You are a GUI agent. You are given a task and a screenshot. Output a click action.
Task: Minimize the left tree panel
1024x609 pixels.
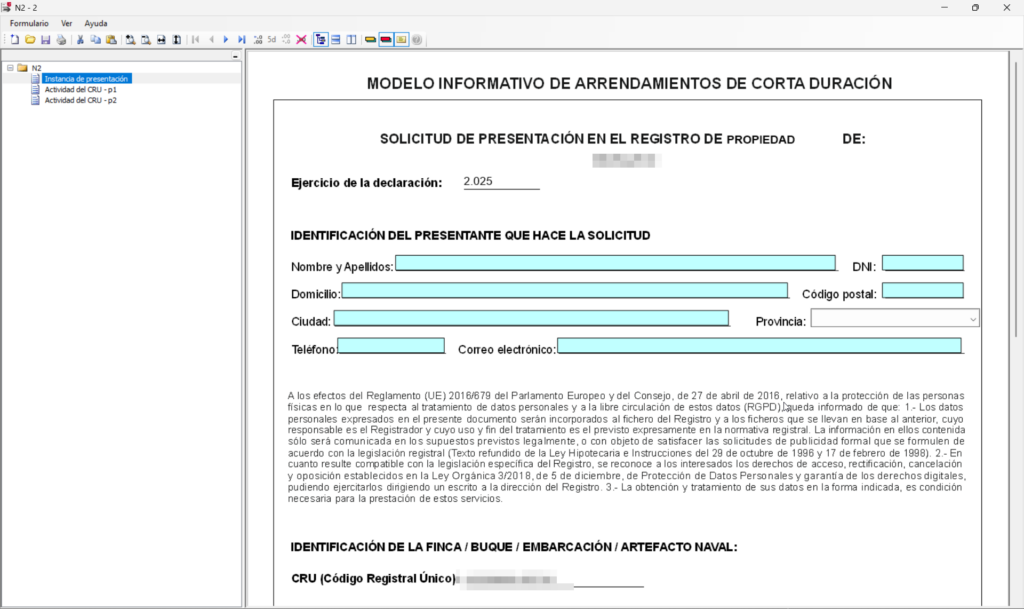point(235,57)
